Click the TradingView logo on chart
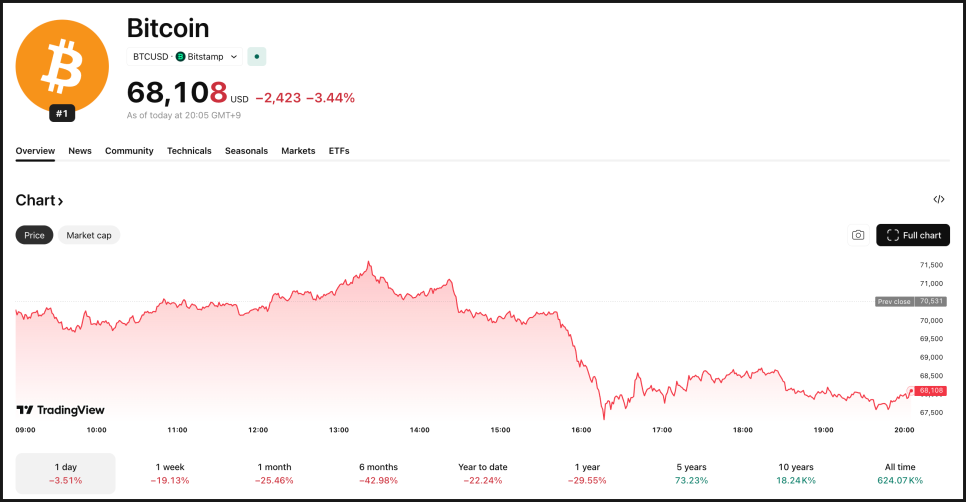 60,410
